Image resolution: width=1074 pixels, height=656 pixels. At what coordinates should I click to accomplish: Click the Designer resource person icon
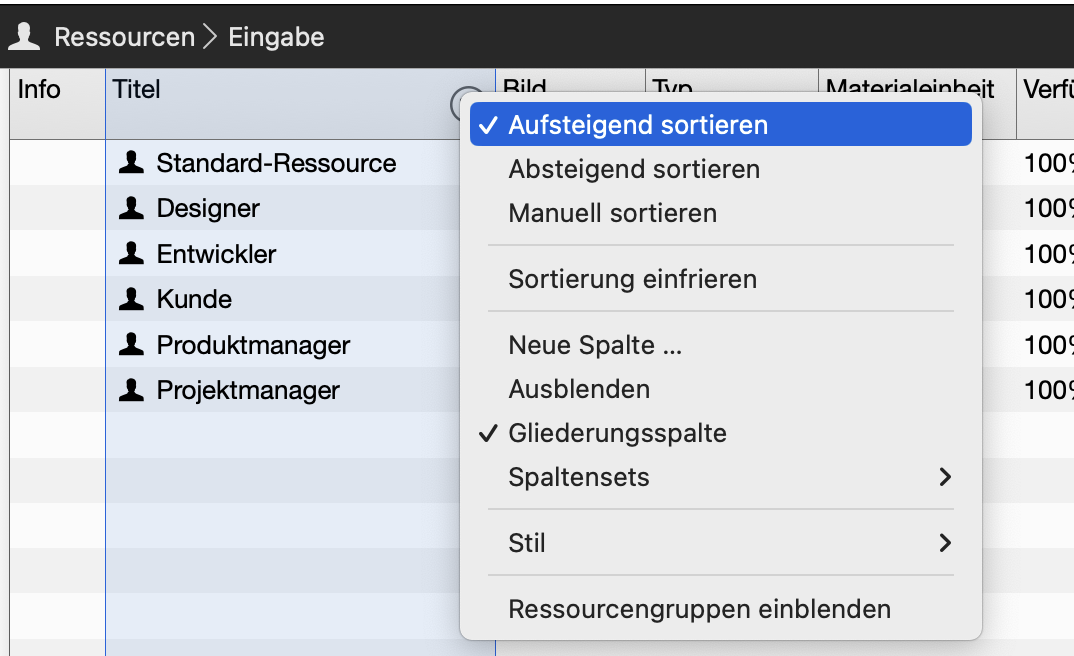(132, 207)
